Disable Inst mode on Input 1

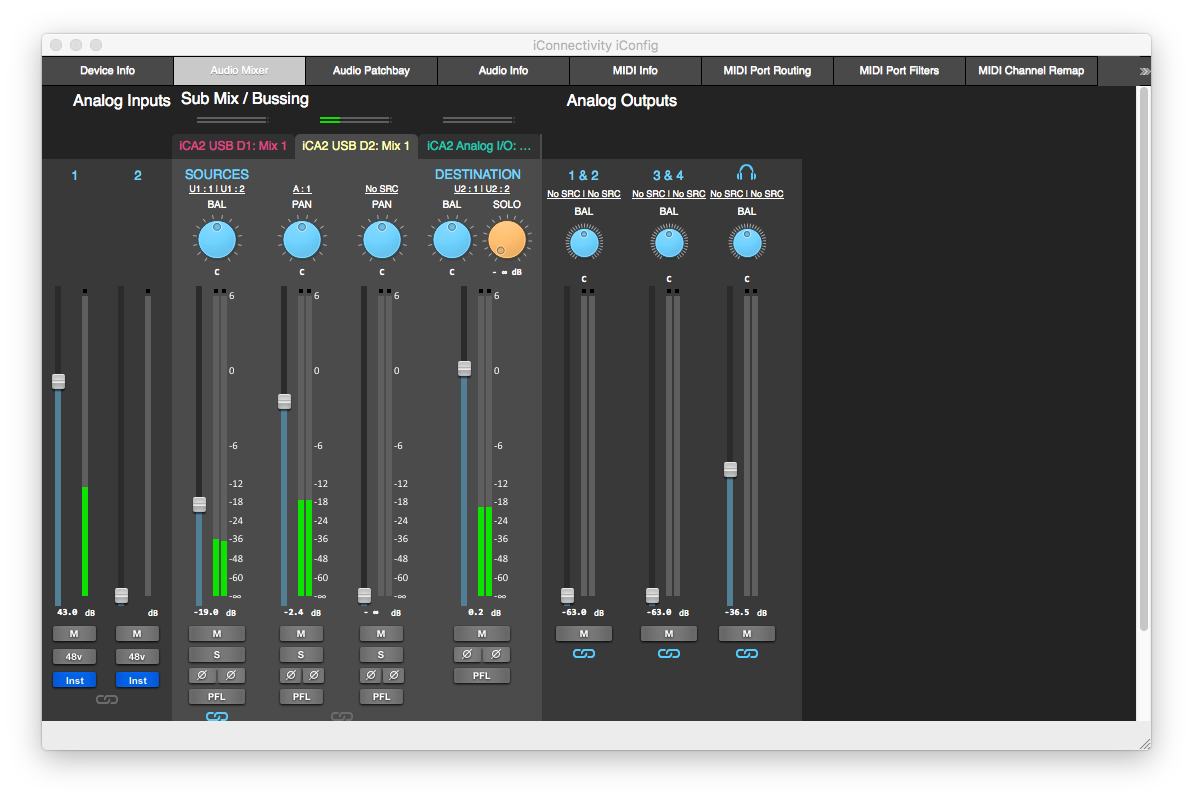(75, 680)
